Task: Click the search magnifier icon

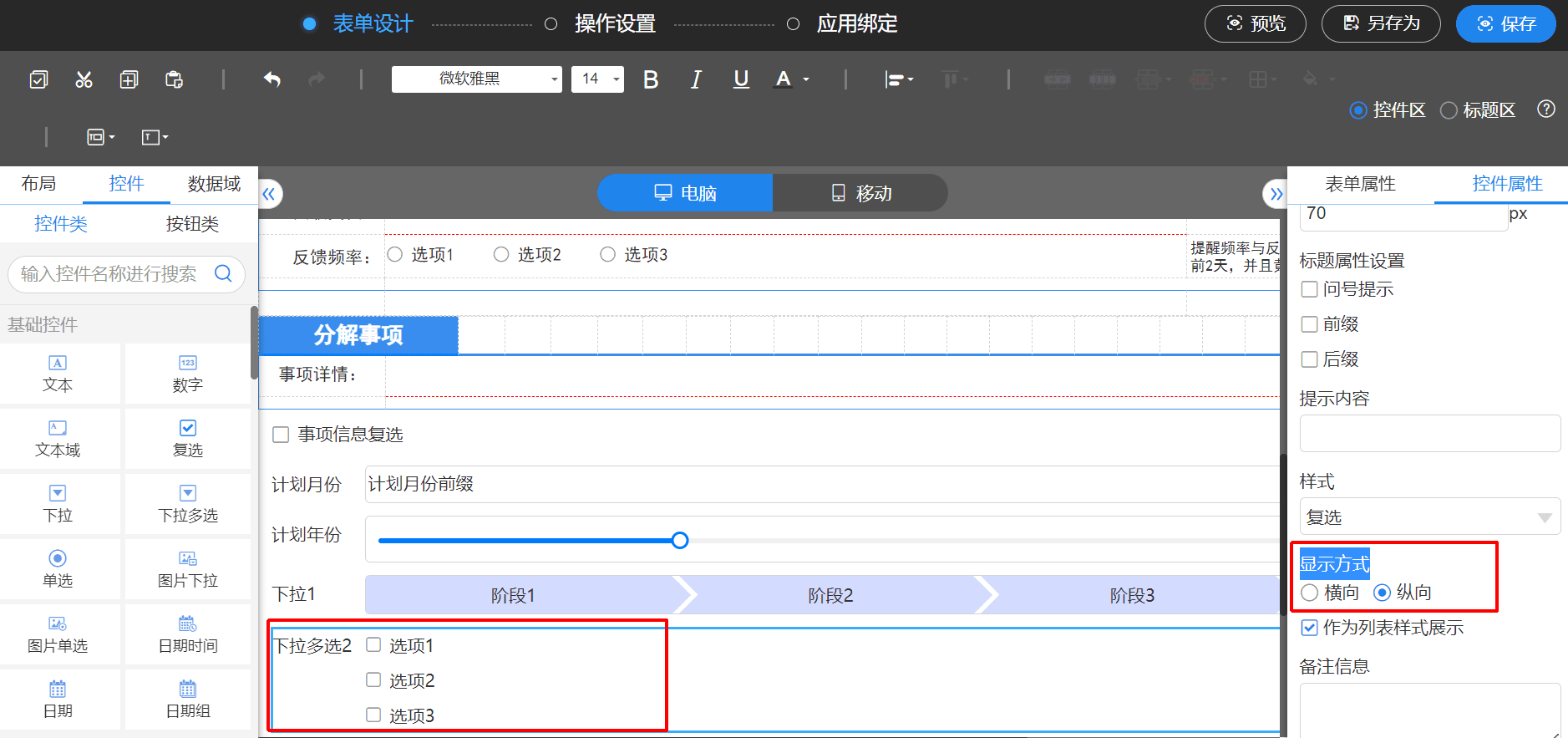Action: [223, 273]
